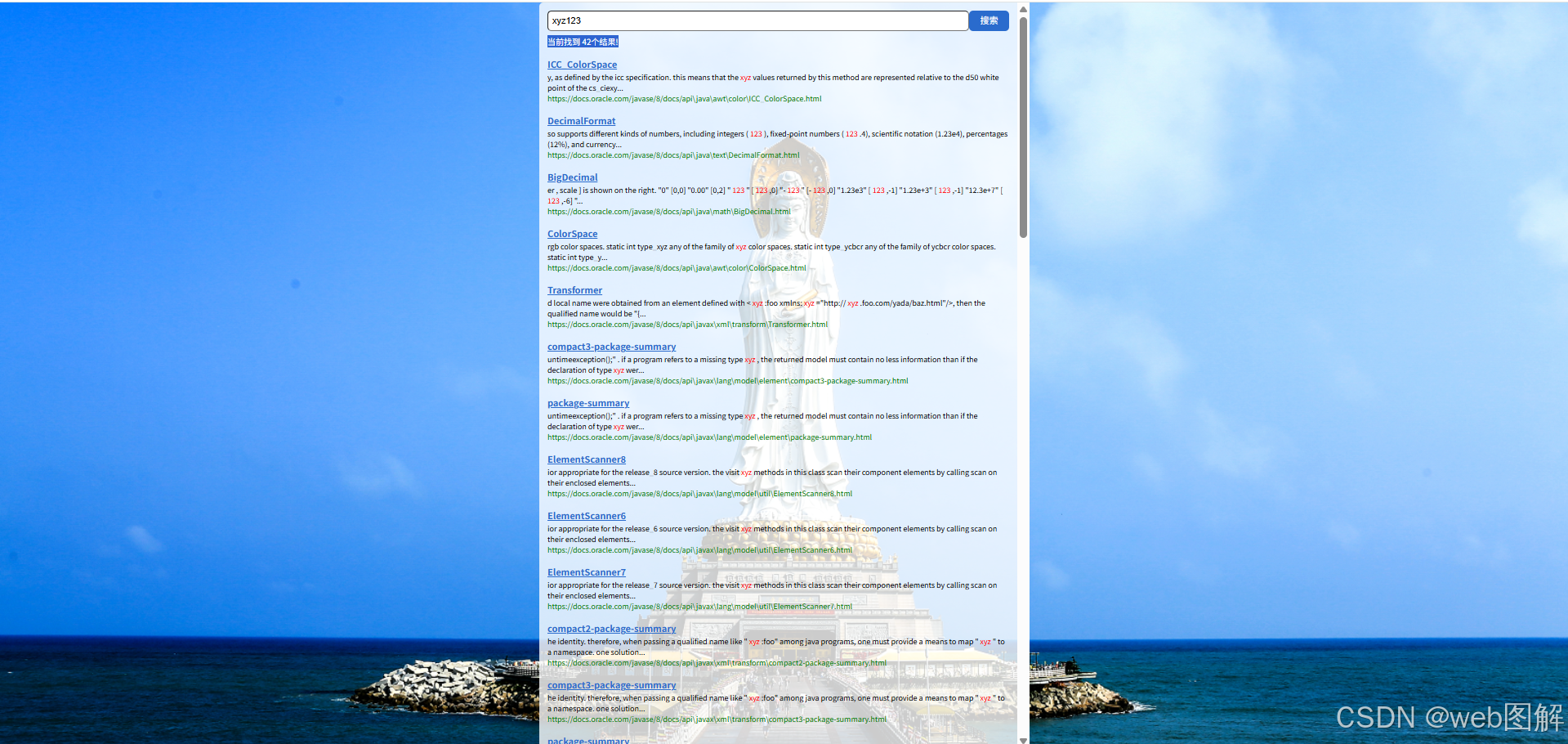The width and height of the screenshot is (1568, 744).
Task: Open the DecimalFormat result link
Action: pyautogui.click(x=581, y=121)
